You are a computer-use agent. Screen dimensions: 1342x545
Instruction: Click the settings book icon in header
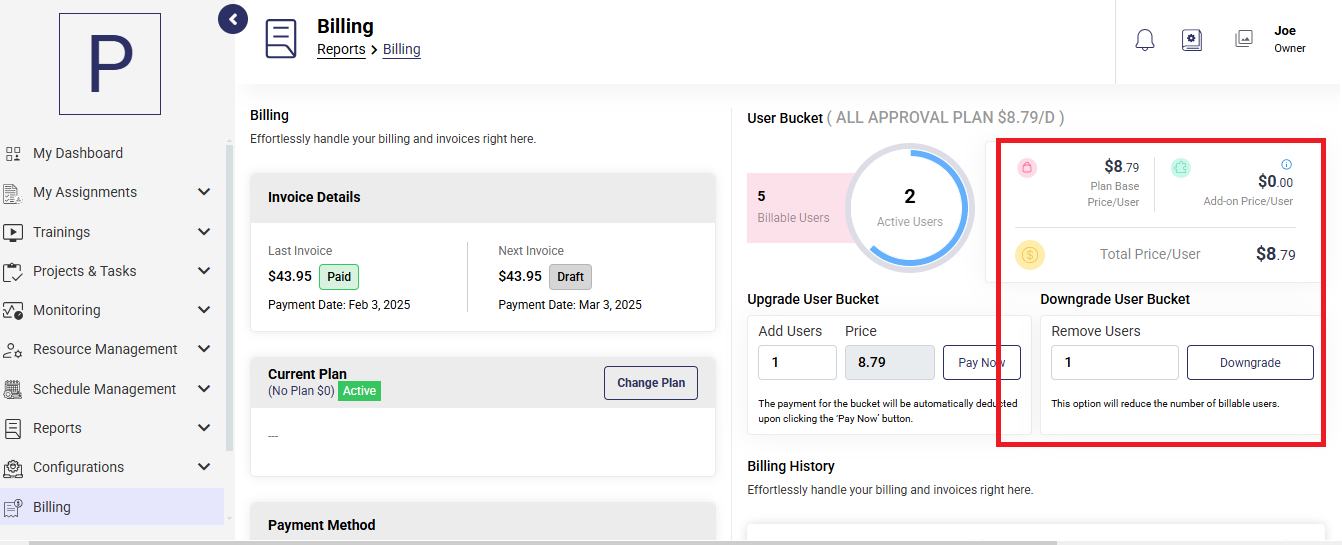(x=1191, y=40)
